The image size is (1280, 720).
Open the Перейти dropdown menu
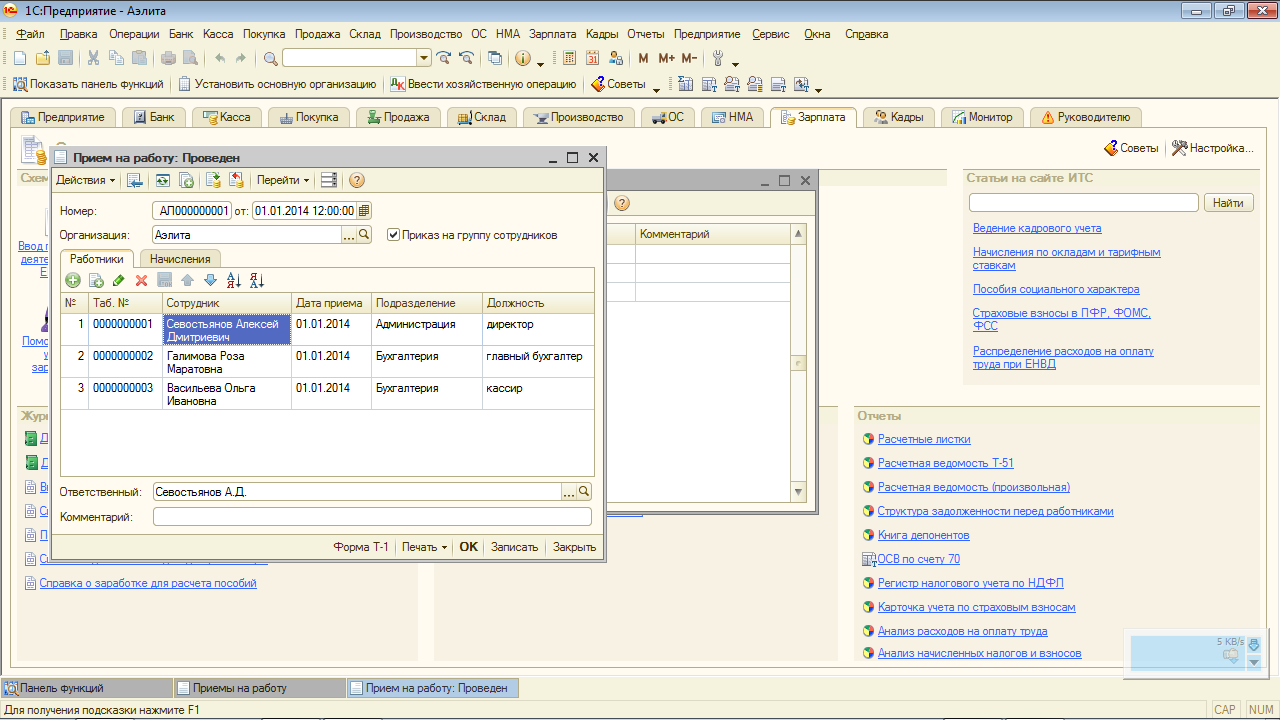283,180
